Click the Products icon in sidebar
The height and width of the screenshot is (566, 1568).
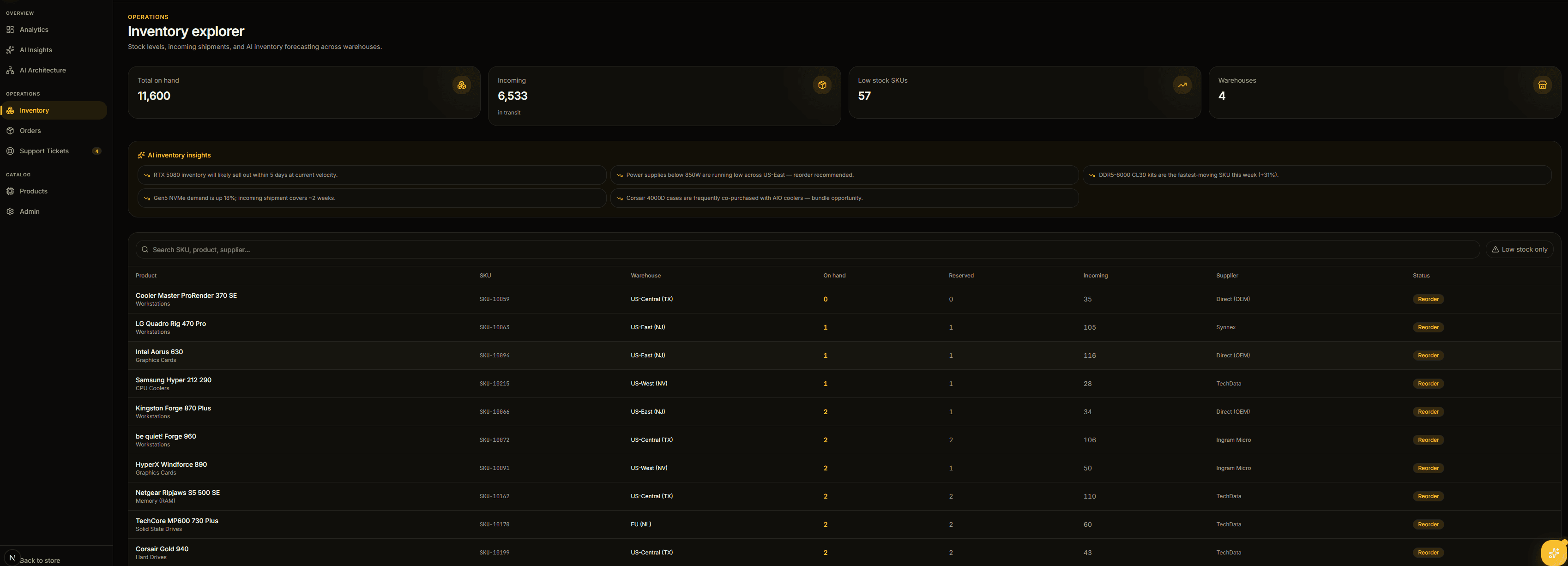[10, 191]
